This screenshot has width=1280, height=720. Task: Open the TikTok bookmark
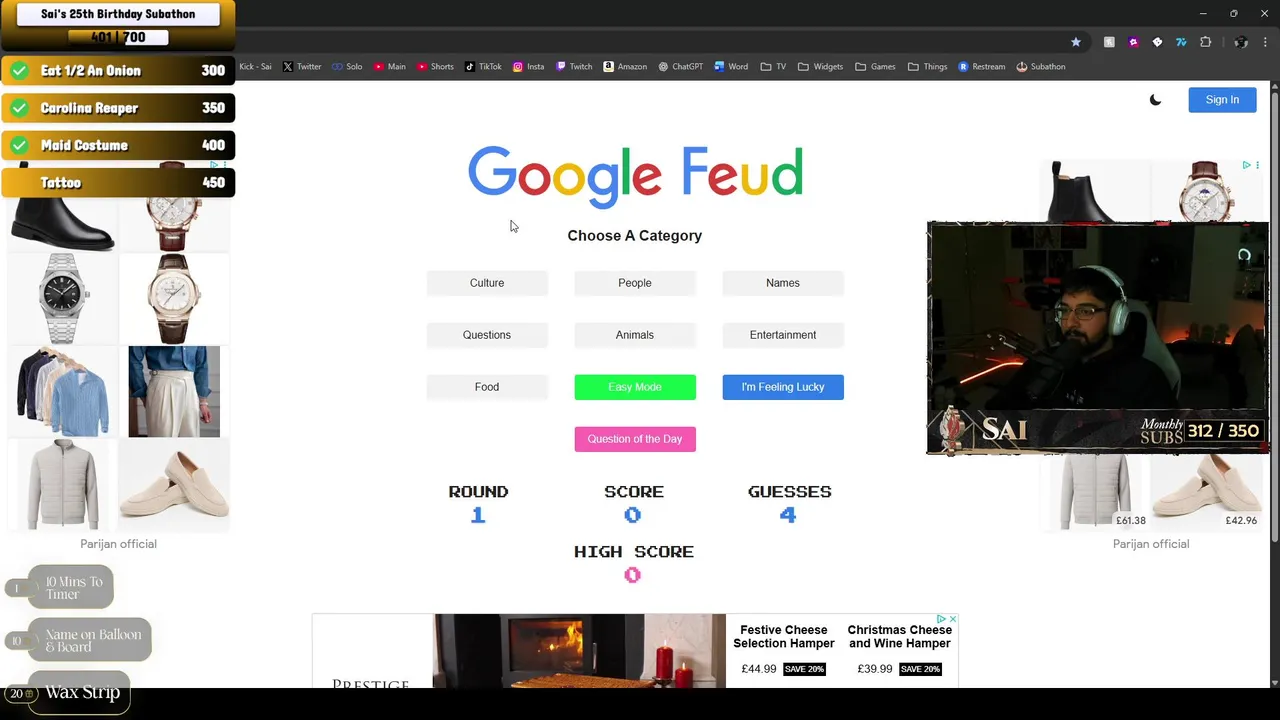pos(483,67)
